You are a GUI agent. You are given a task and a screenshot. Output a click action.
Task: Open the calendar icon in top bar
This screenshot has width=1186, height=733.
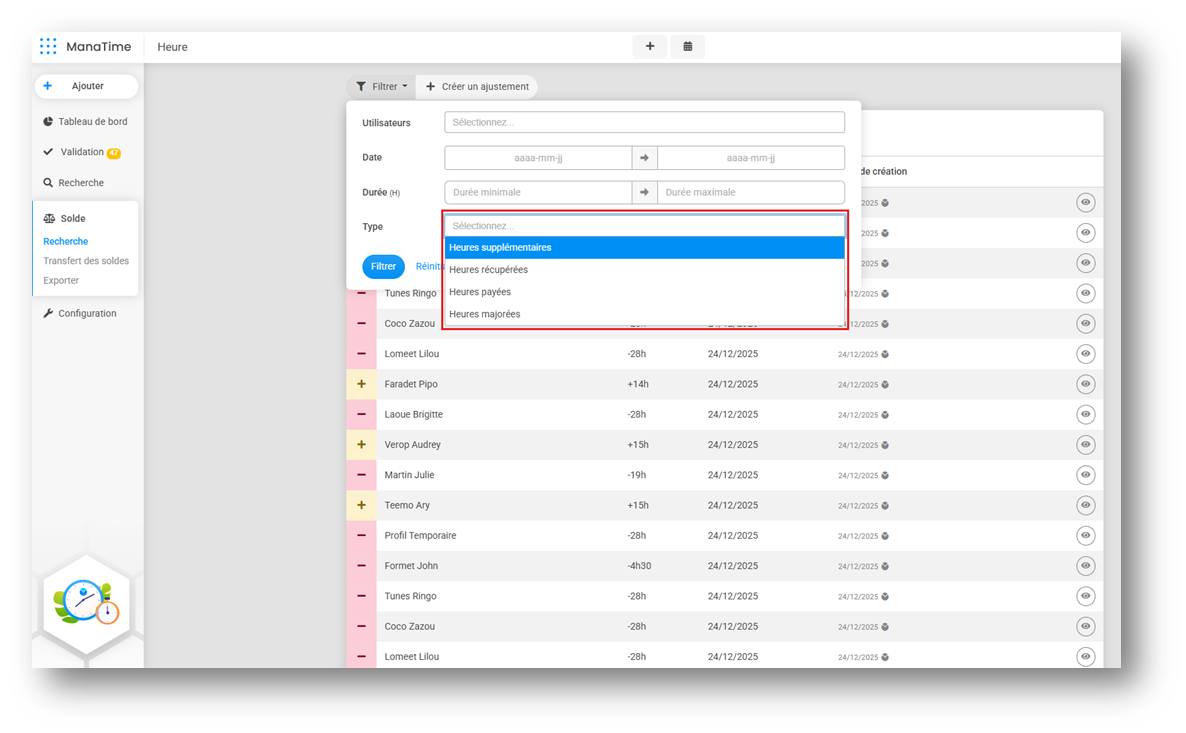tap(688, 46)
